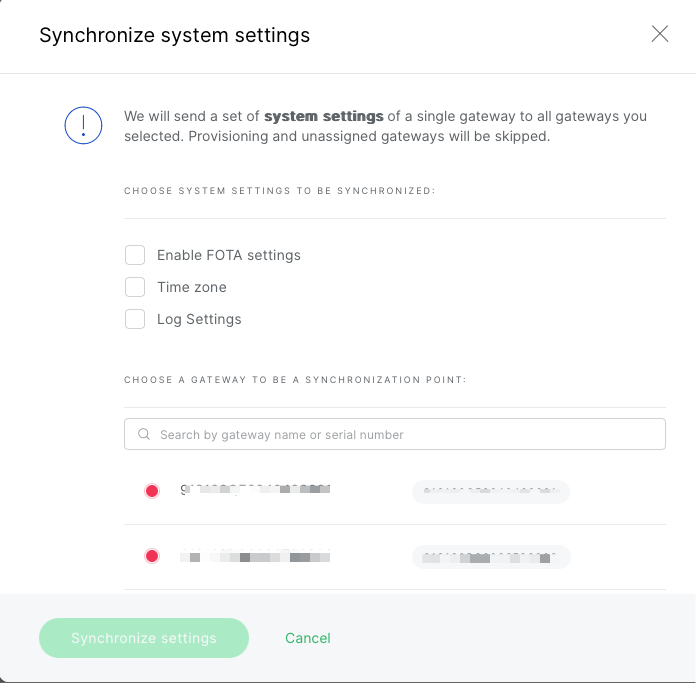Click the Choose a gateway synchronization point heading
Screen dimensions: 696x683
[x=295, y=380]
